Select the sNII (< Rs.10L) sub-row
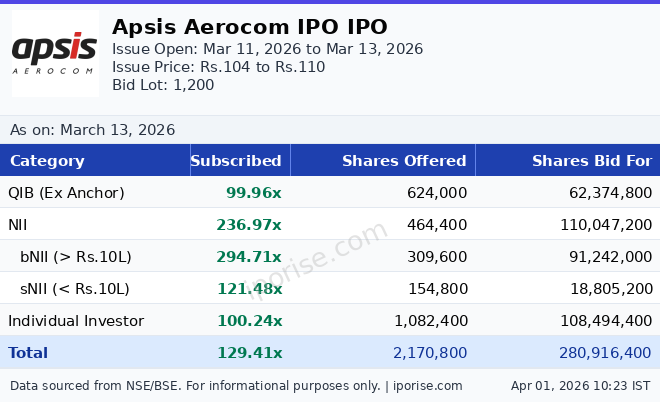This screenshot has height=402, width=660. [75, 289]
